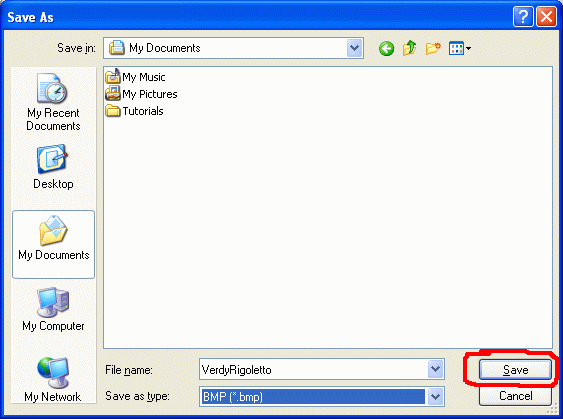The width and height of the screenshot is (563, 419).
Task: Open the Save as type dropdown
Action: coord(435,397)
